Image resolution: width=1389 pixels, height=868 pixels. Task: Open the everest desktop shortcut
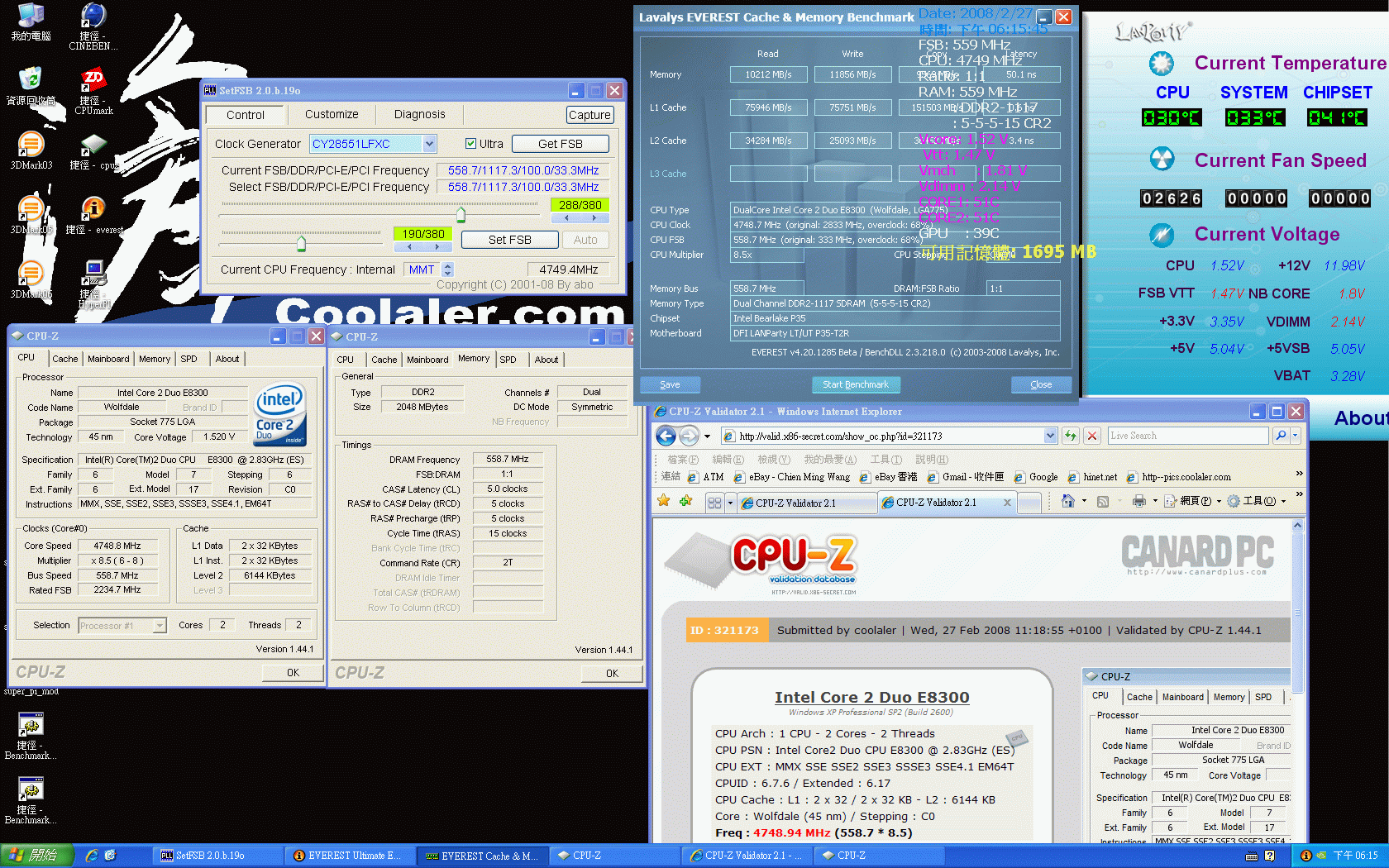point(93,215)
